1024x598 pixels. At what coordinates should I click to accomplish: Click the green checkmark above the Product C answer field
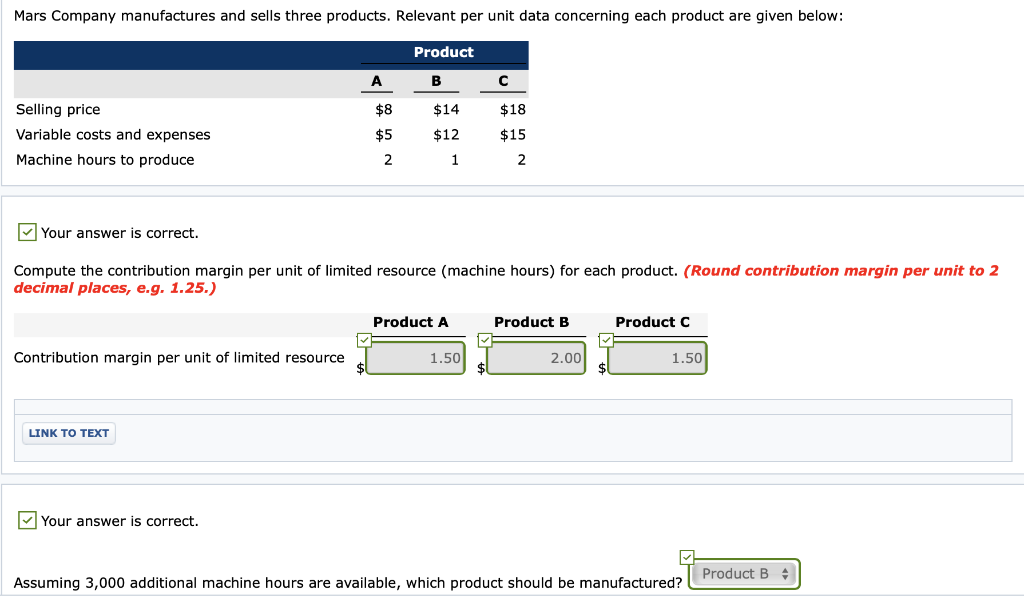pos(605,340)
